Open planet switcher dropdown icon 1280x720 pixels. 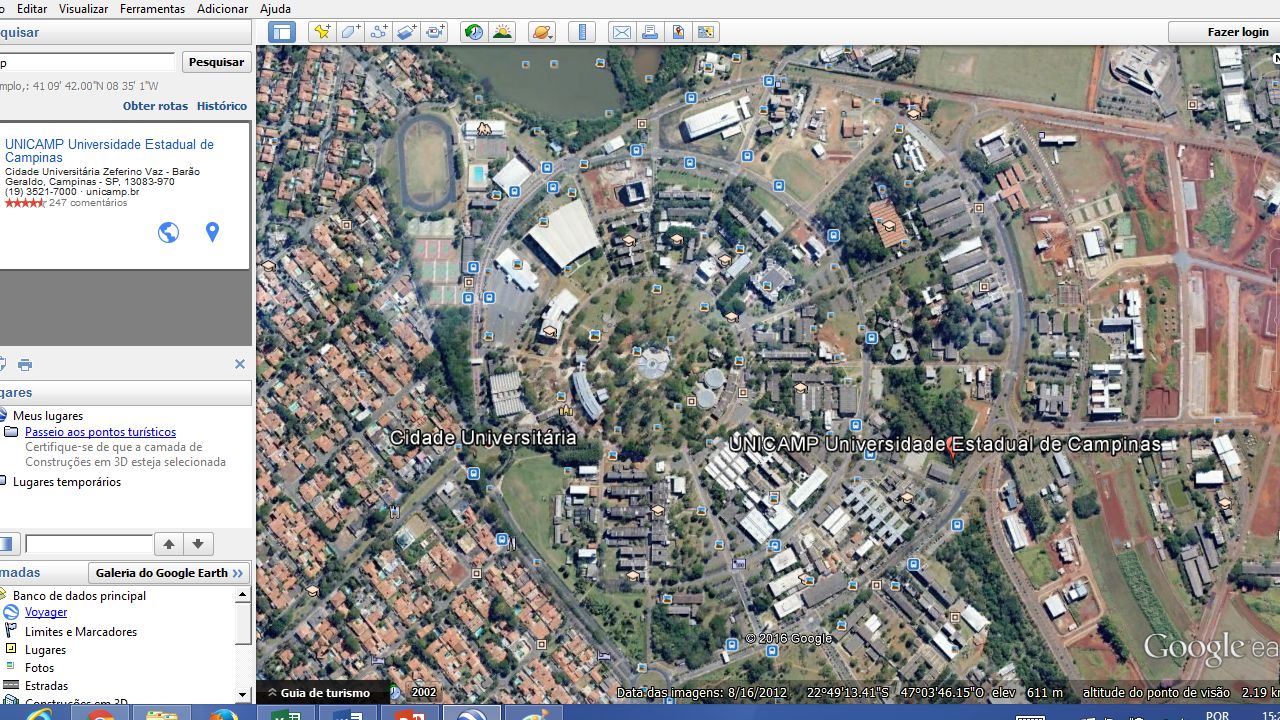542,32
